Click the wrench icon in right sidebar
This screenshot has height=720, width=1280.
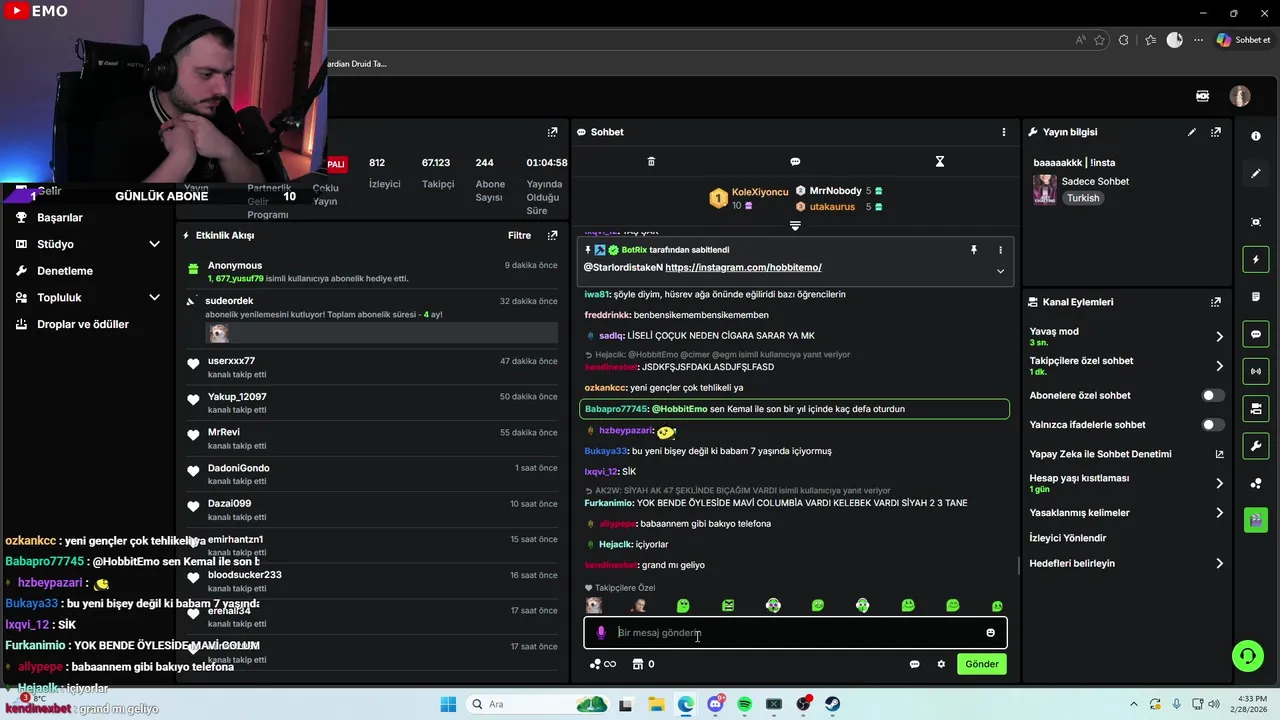click(1256, 445)
